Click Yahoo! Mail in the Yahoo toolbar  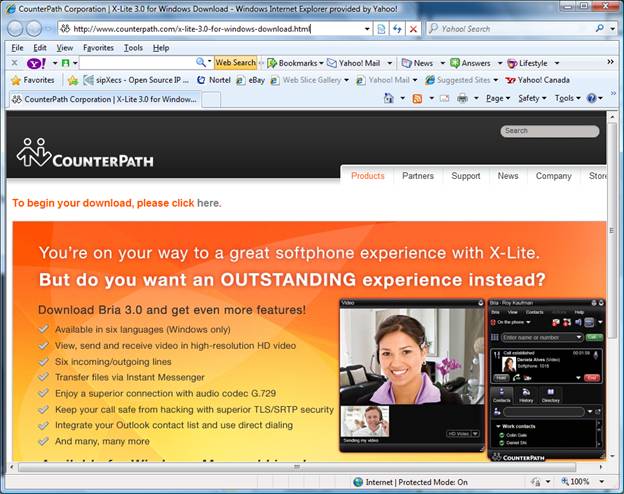coord(354,63)
